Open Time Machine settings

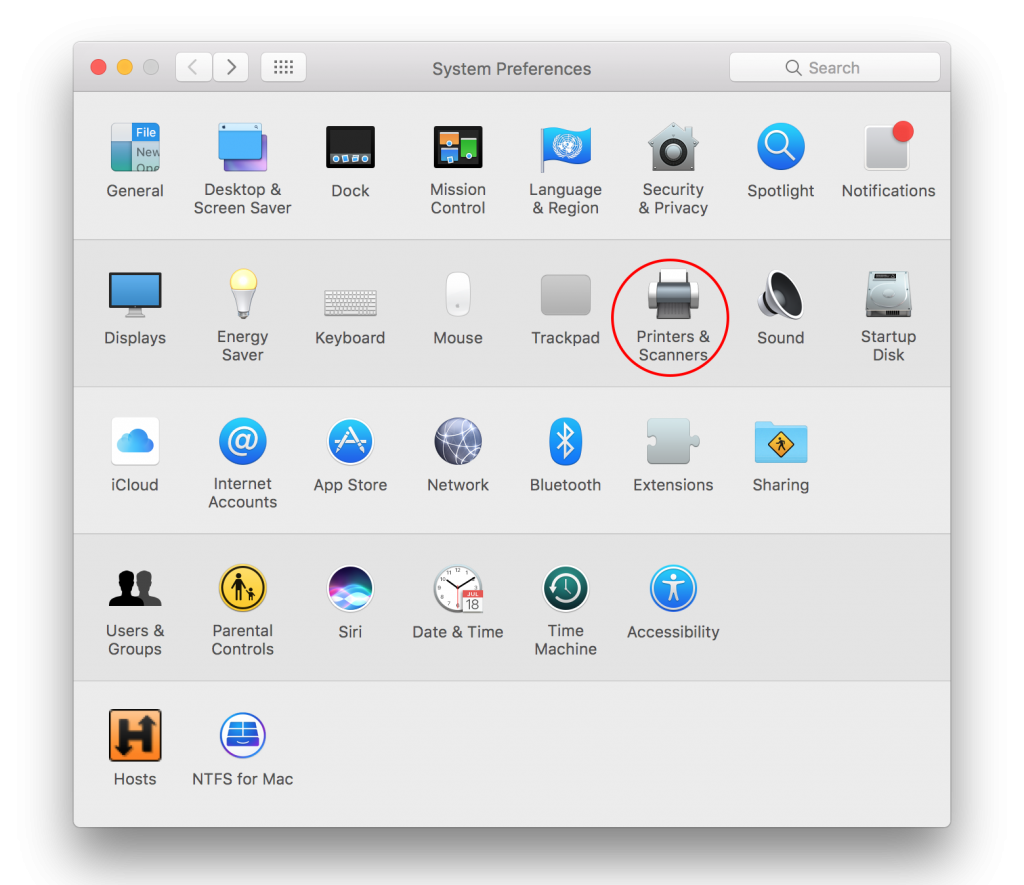tap(565, 588)
